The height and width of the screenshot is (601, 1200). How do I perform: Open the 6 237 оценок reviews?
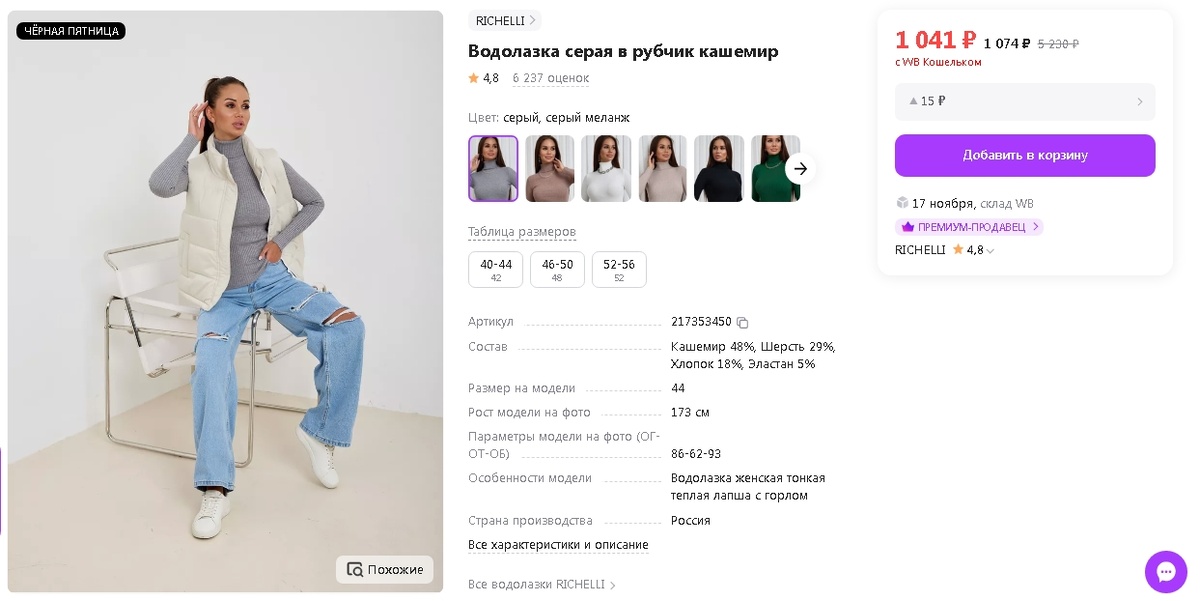tap(550, 77)
